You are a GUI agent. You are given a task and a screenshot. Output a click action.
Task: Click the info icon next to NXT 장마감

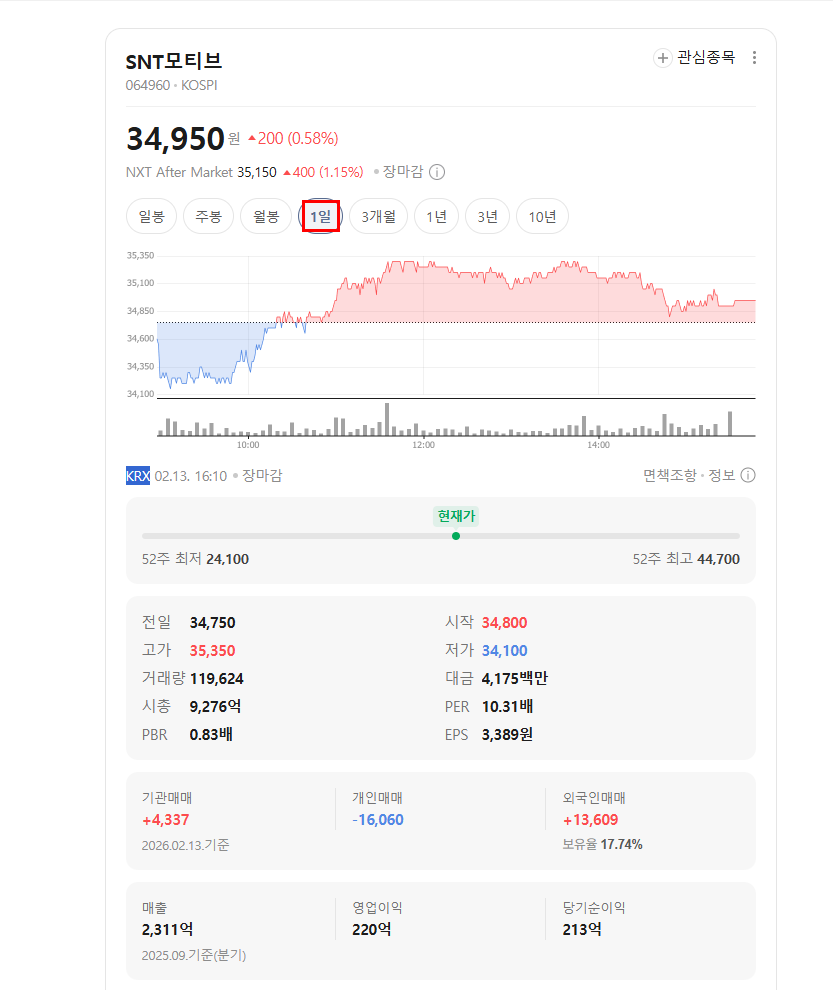[x=437, y=172]
